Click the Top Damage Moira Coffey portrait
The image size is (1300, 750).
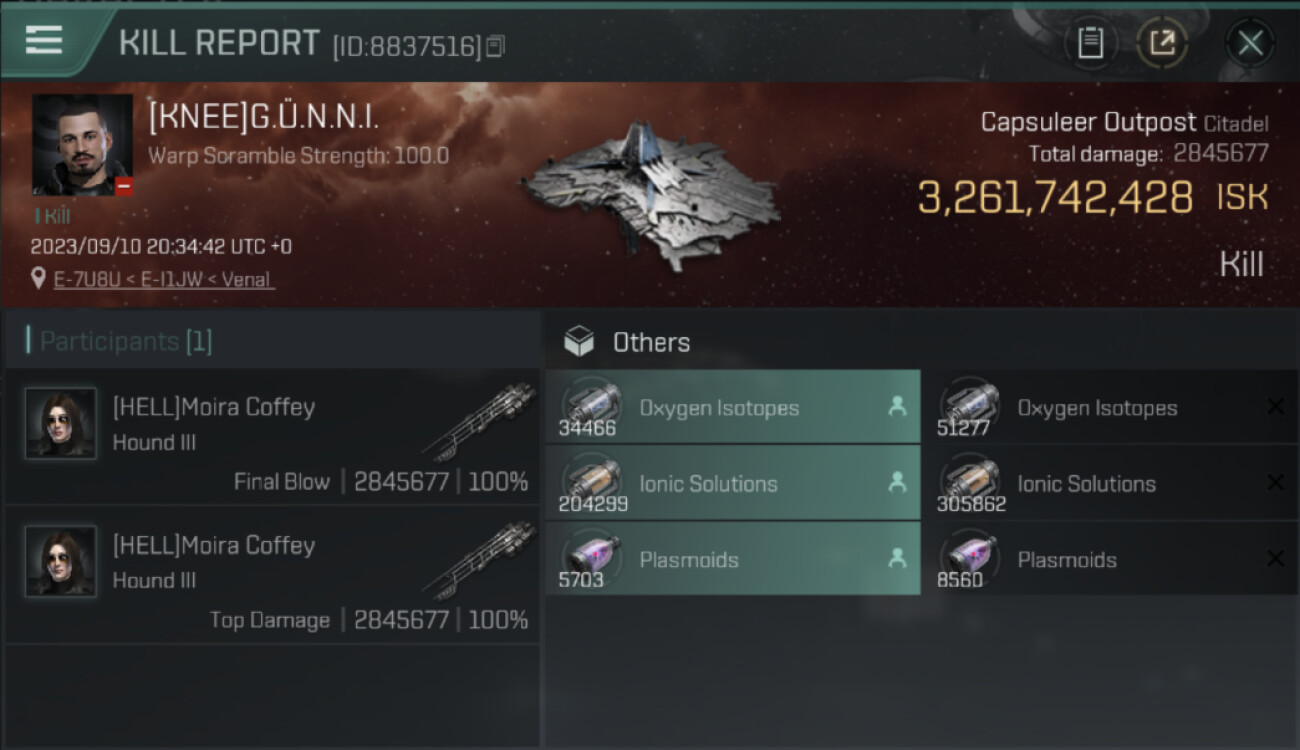[x=61, y=562]
